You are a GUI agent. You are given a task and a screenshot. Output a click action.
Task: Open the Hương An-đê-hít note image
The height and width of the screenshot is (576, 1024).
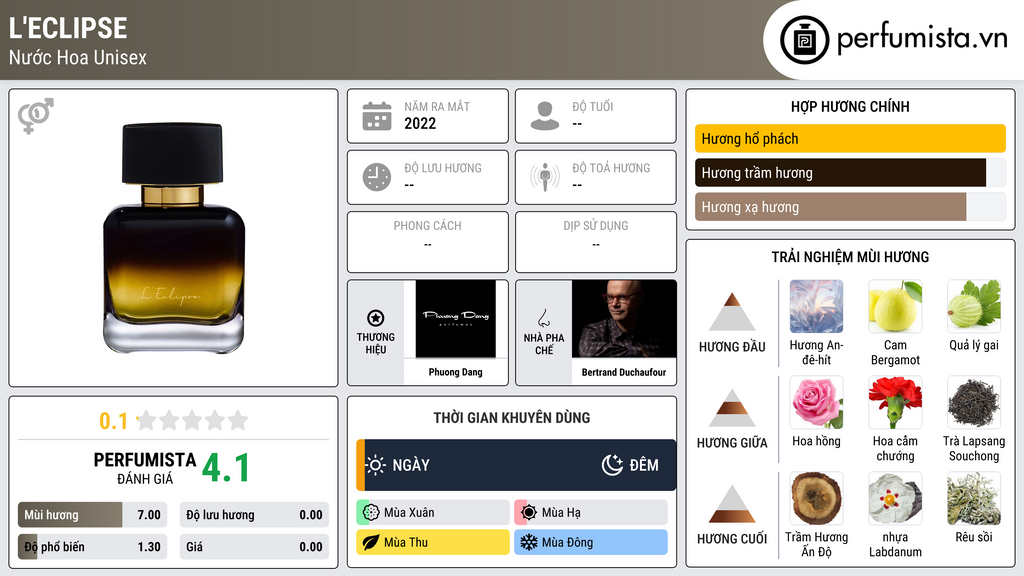tap(816, 306)
